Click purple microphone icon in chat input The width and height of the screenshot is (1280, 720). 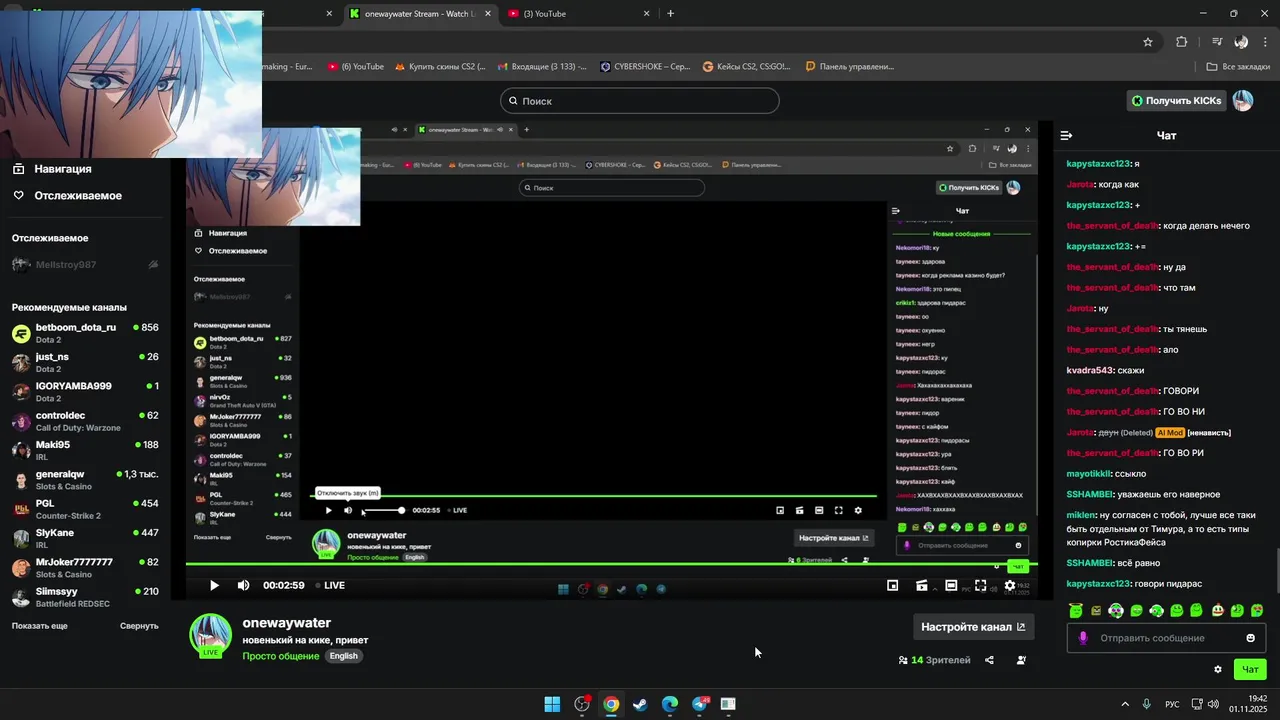pos(1083,638)
